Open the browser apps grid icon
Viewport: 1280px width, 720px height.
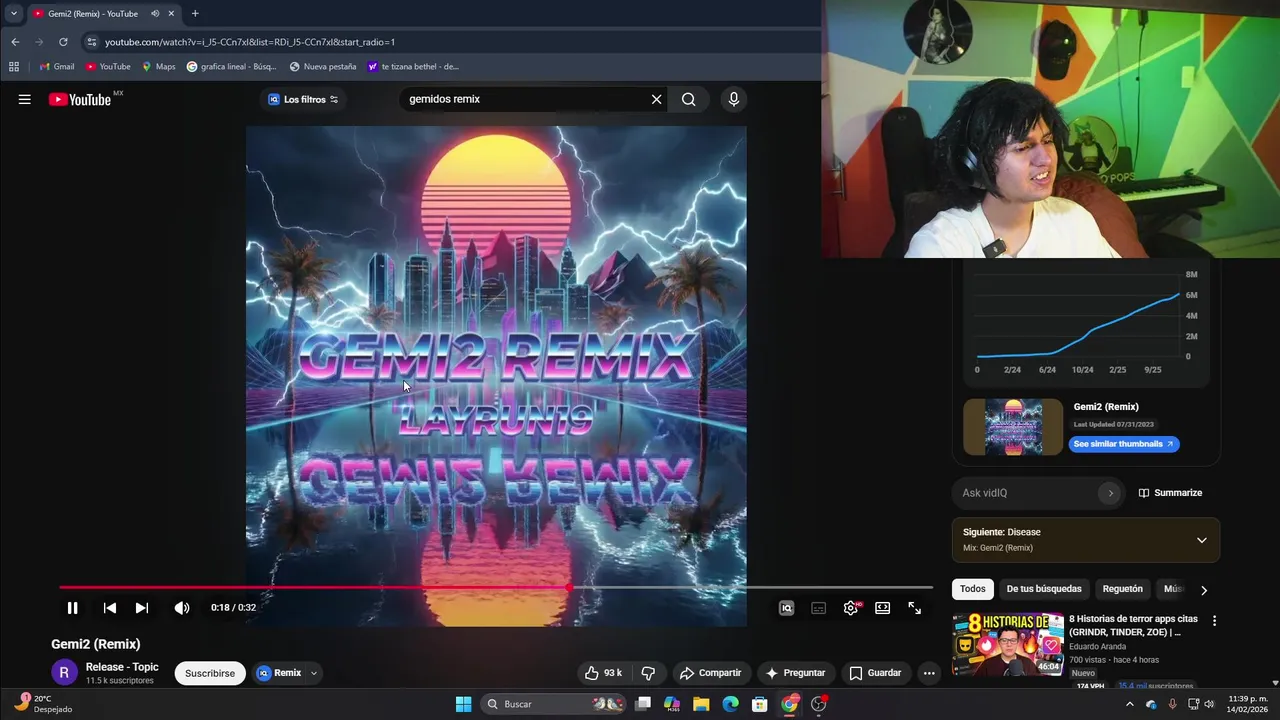point(14,66)
